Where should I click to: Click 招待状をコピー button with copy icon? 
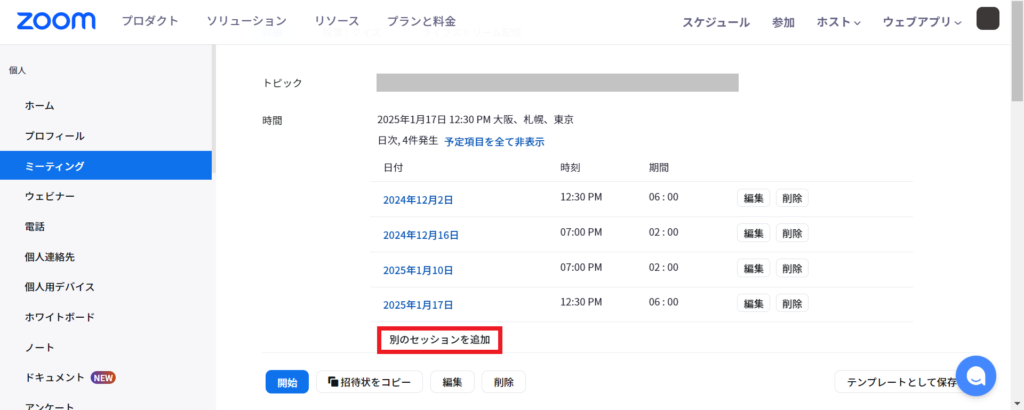(370, 382)
